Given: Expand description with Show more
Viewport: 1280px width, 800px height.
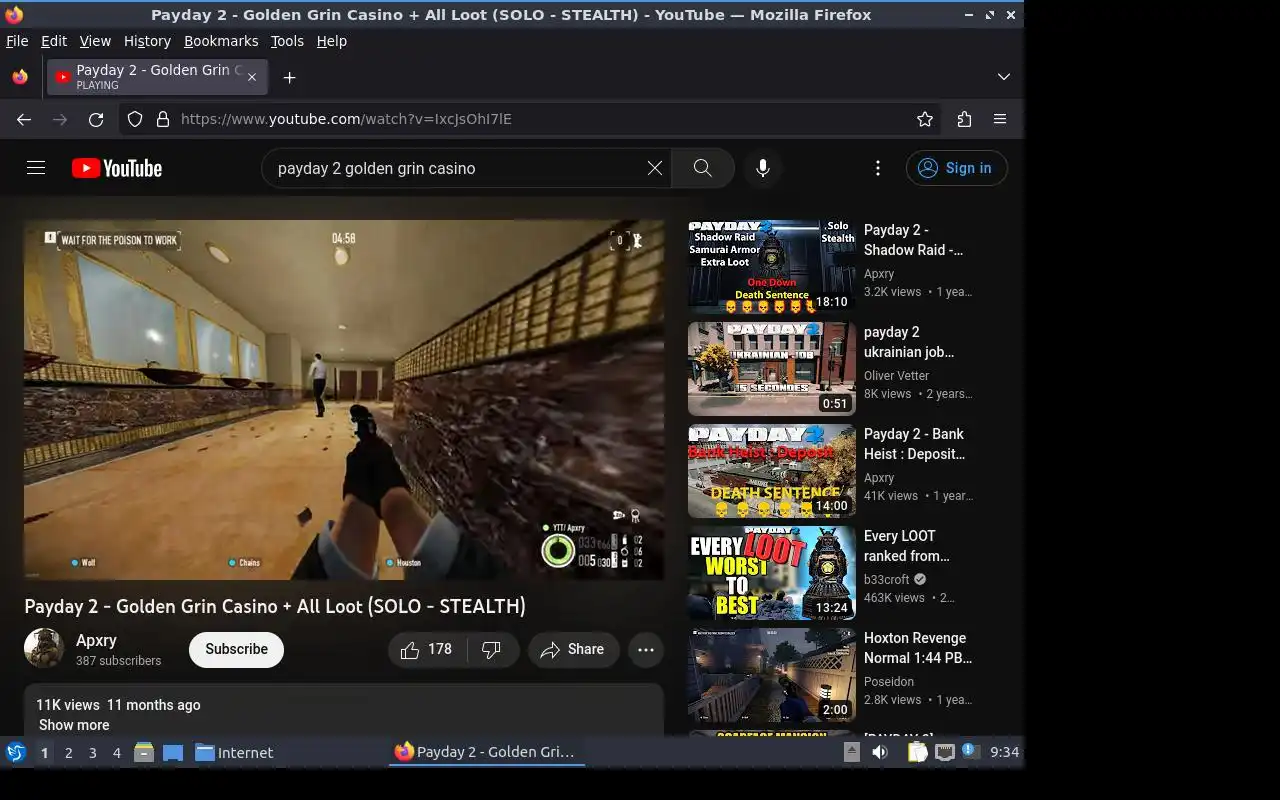Looking at the screenshot, I should point(74,725).
